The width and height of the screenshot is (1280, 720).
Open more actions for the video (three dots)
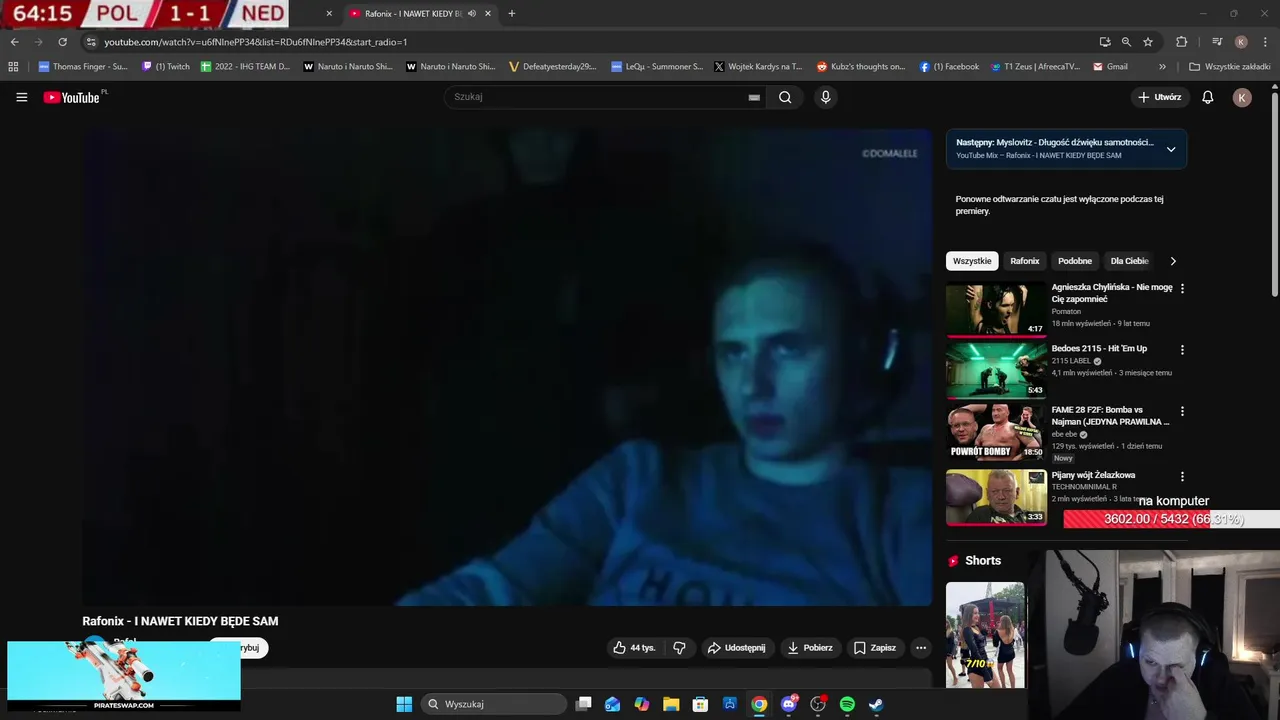(x=921, y=648)
